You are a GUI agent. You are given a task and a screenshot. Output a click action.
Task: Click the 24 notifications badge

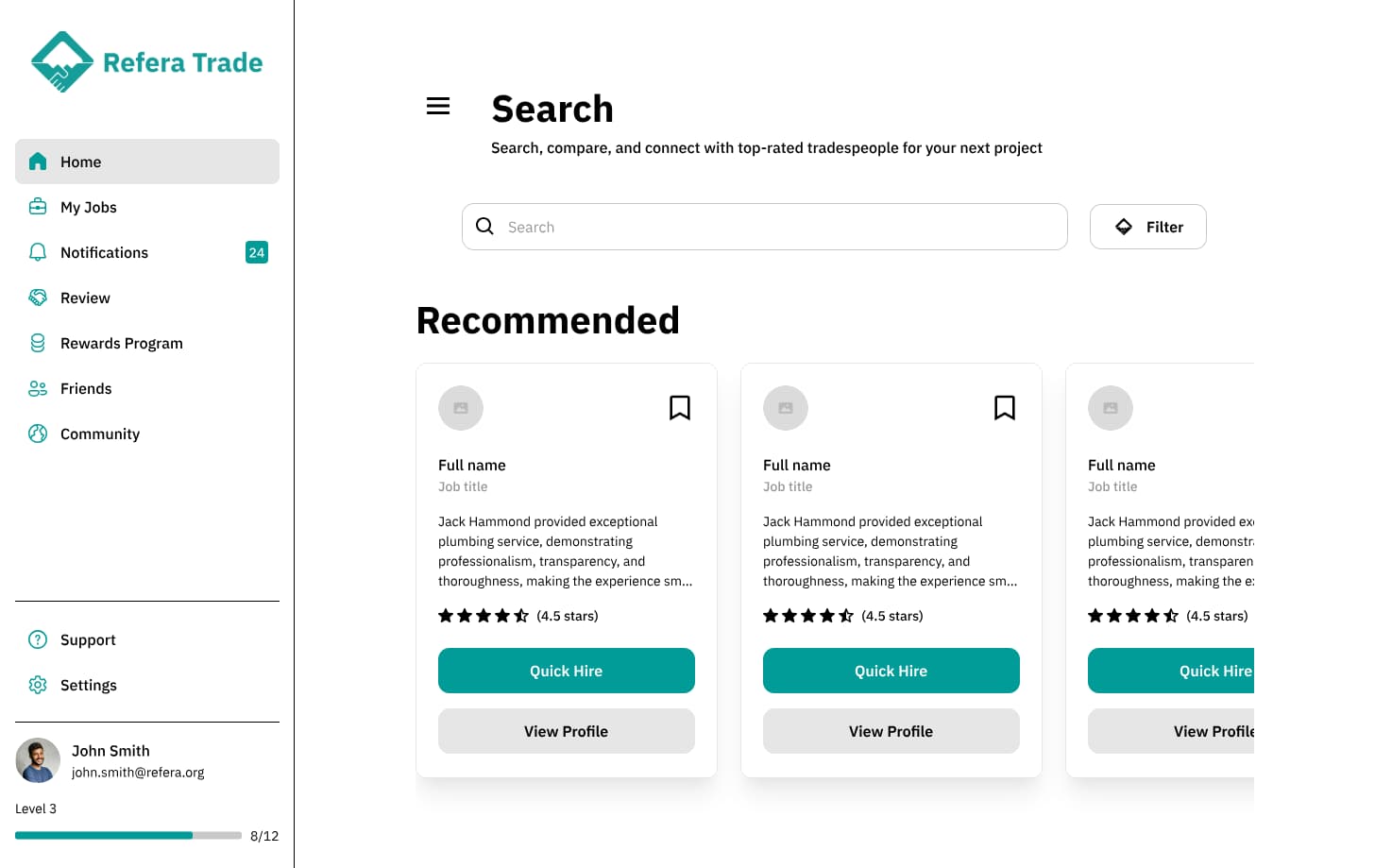(x=257, y=252)
